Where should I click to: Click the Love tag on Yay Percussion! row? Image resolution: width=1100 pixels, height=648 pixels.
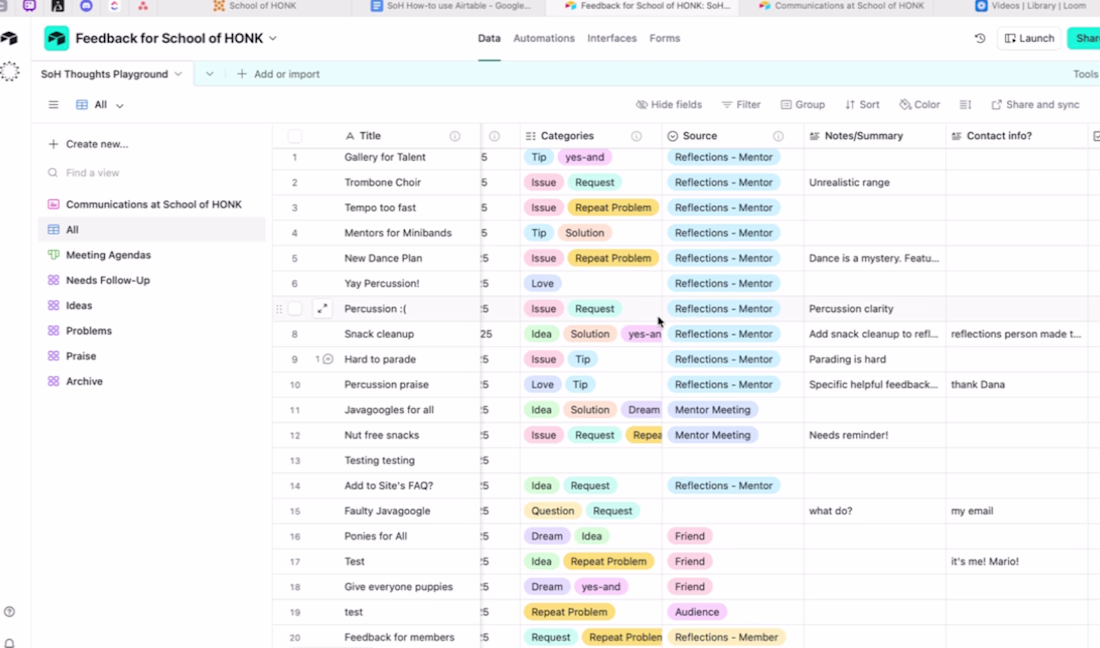point(542,283)
